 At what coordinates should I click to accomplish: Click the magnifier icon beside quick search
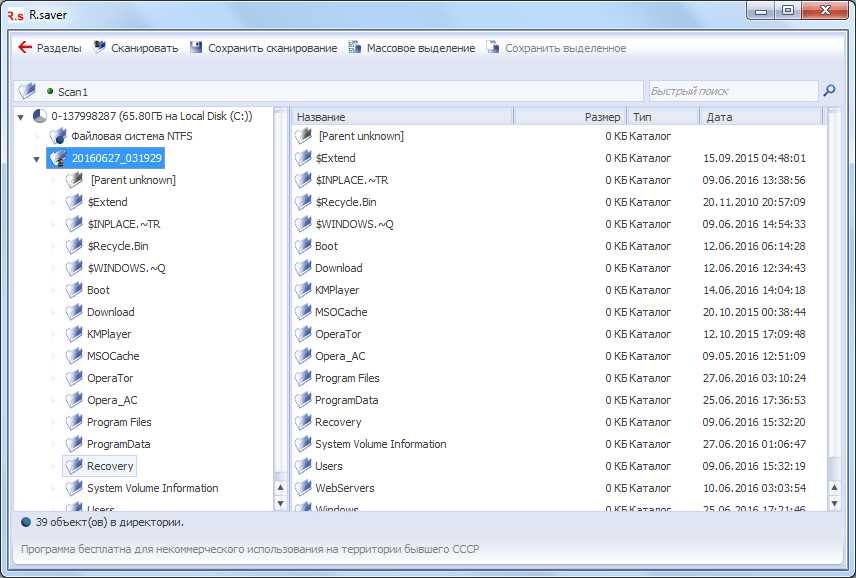pos(828,91)
